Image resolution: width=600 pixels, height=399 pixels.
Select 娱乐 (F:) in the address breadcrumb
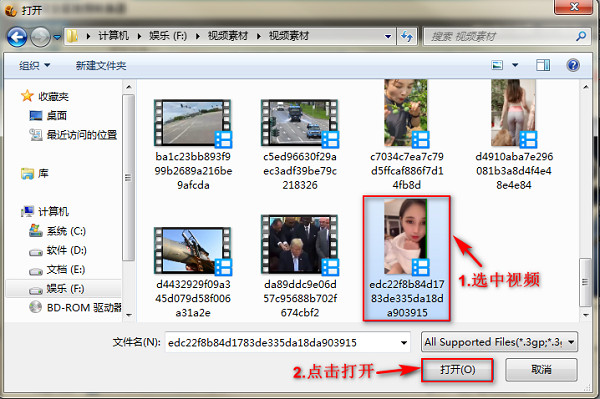click(x=168, y=36)
